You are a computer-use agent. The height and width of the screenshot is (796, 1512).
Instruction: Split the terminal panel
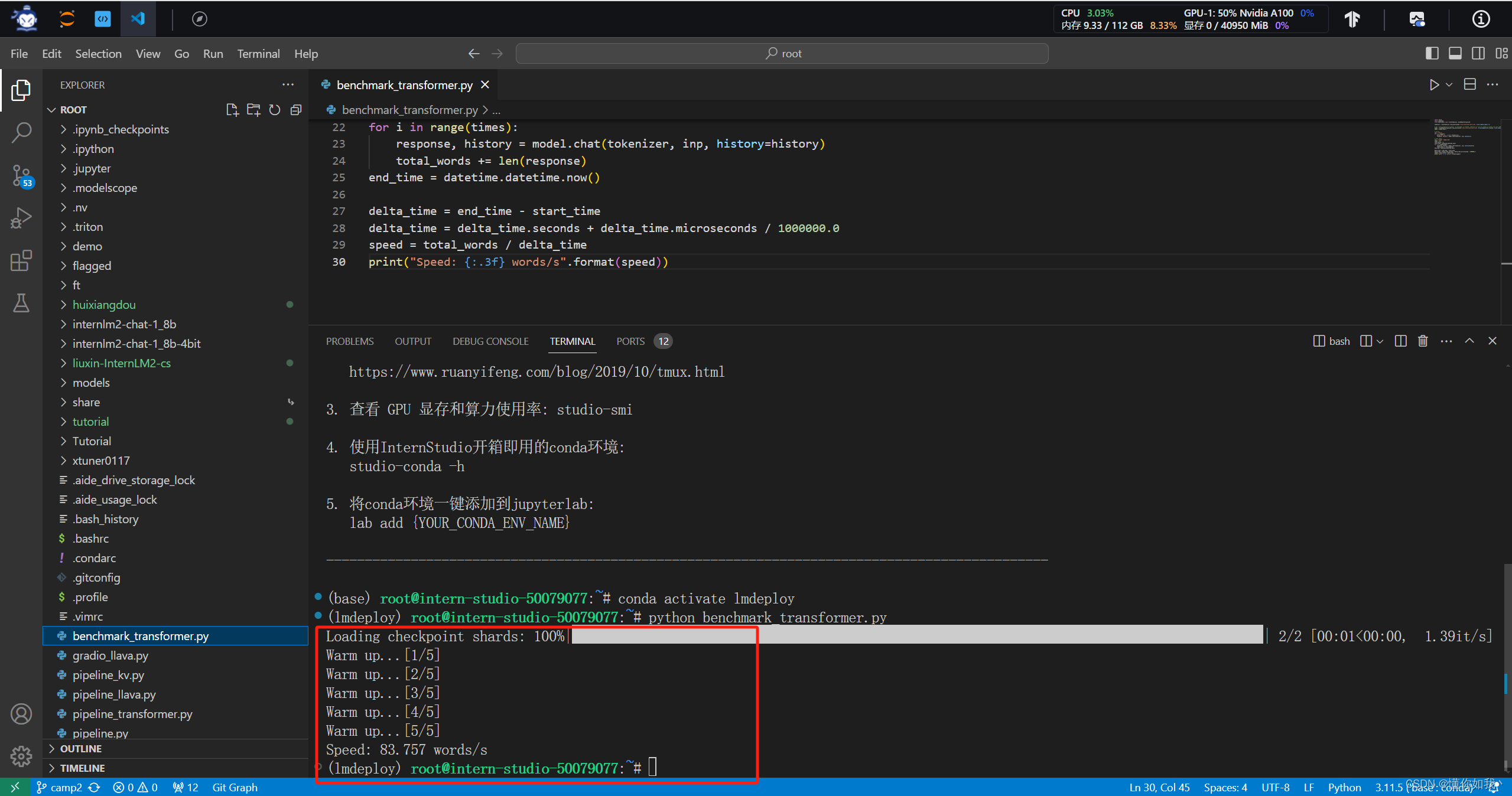1400,341
